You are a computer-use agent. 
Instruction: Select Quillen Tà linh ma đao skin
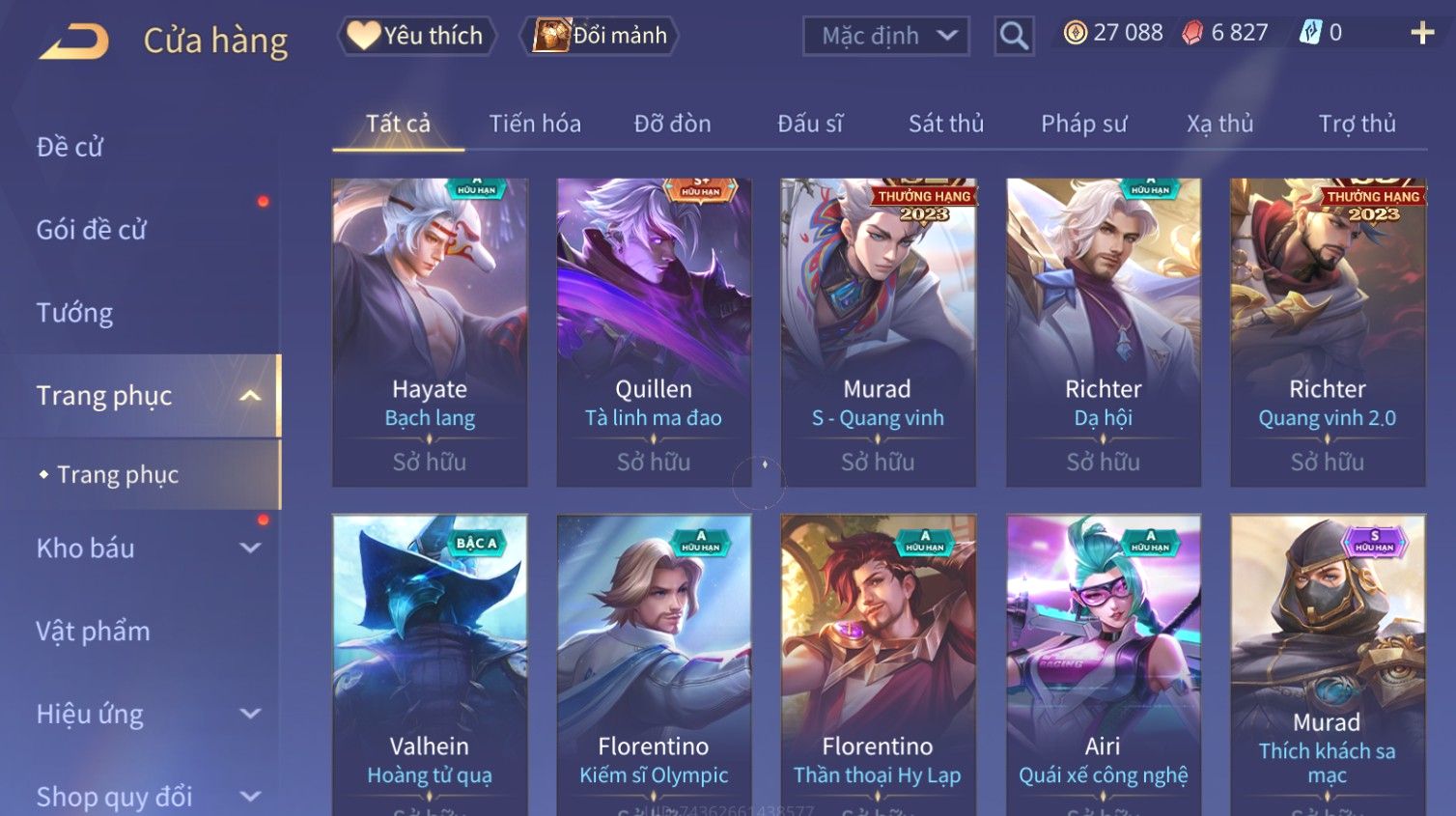pyautogui.click(x=654, y=332)
